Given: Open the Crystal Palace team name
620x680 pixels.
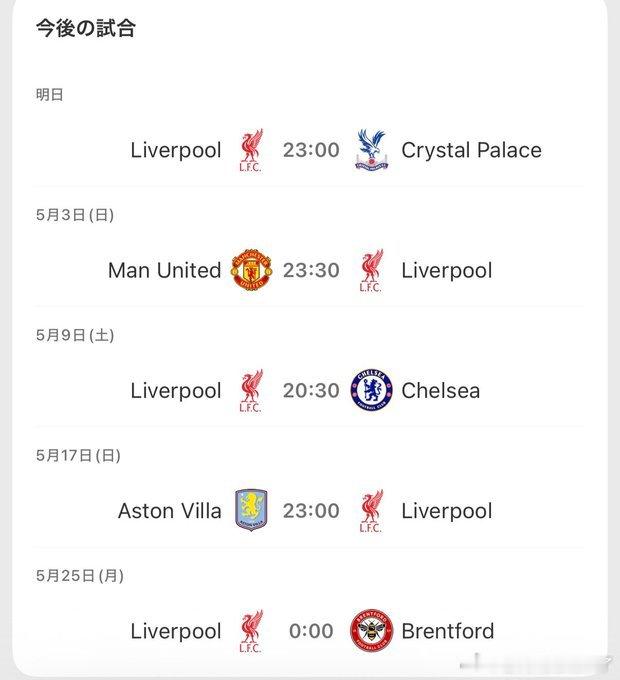Looking at the screenshot, I should point(471,151).
